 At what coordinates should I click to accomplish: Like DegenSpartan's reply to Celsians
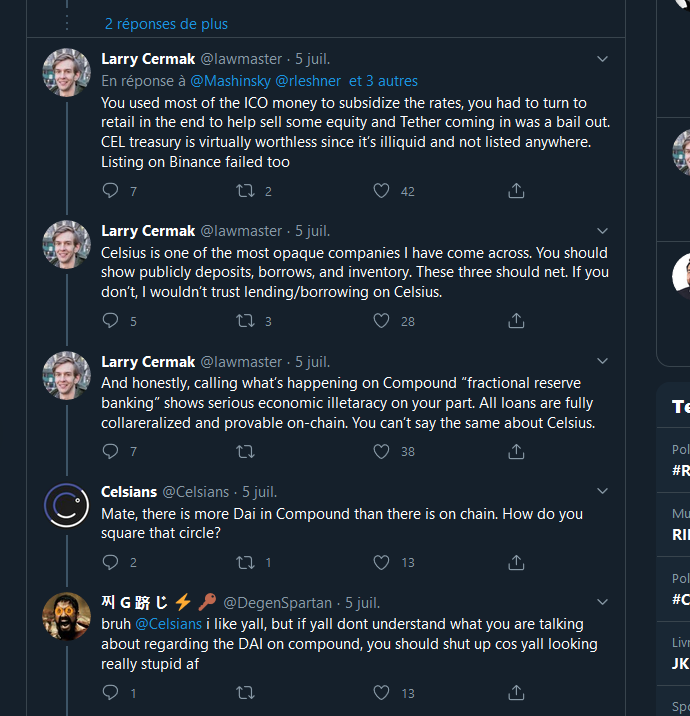pyautogui.click(x=381, y=692)
